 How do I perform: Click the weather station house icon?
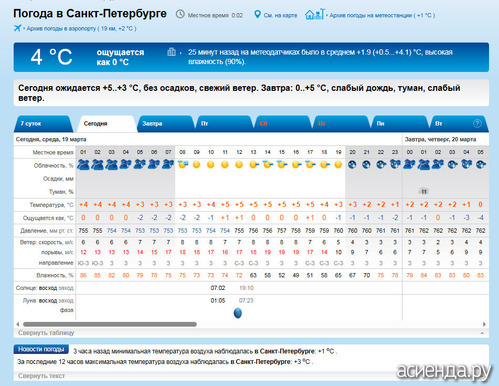pyautogui.click(x=314, y=14)
